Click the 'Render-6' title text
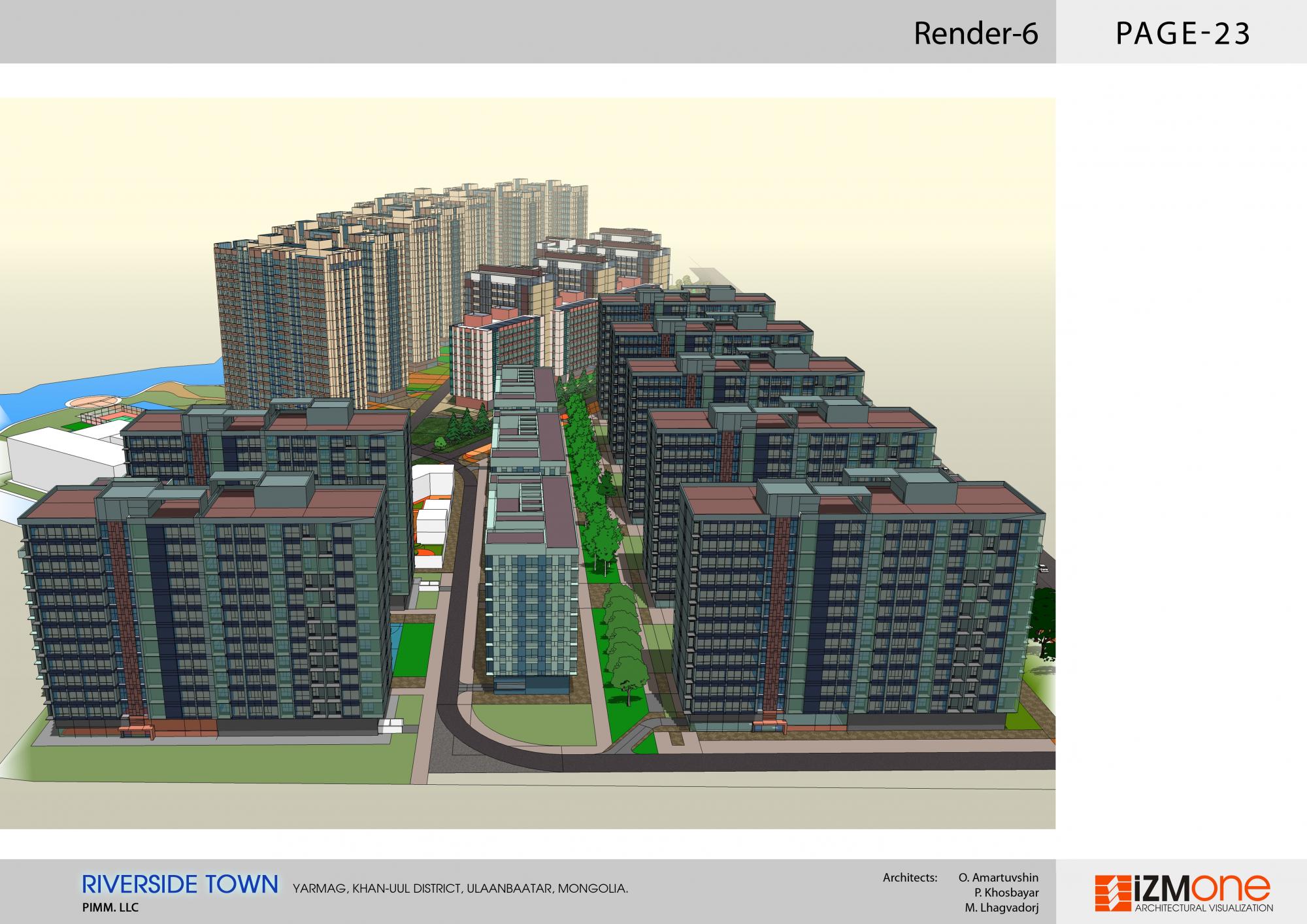The image size is (1307, 924). [x=976, y=33]
